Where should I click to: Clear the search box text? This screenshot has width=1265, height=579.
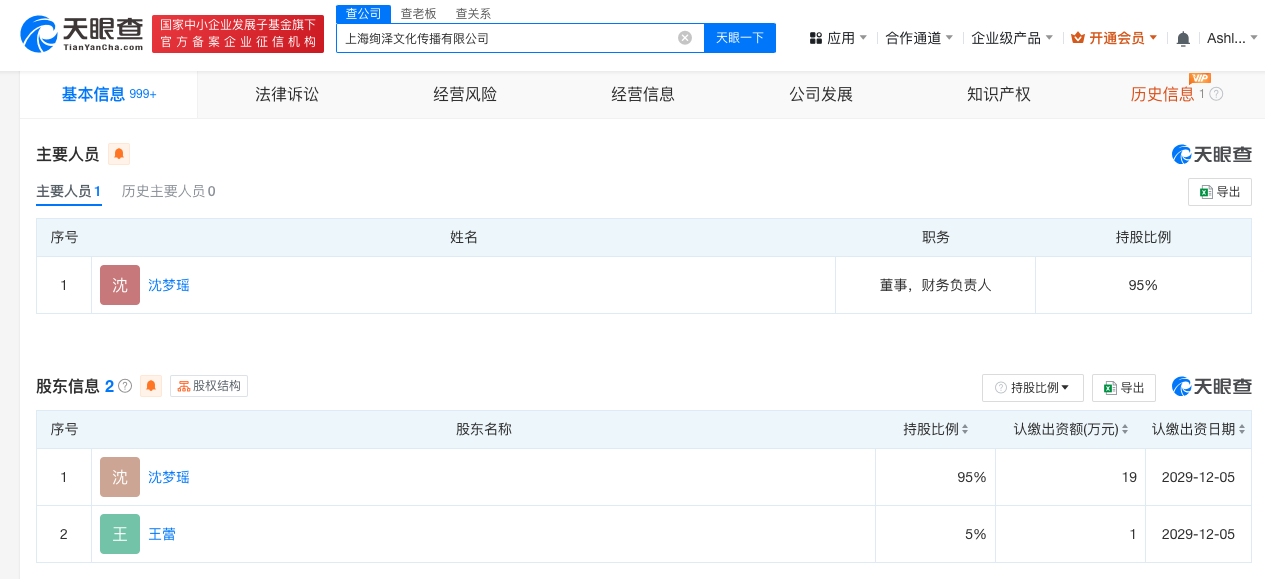685,38
